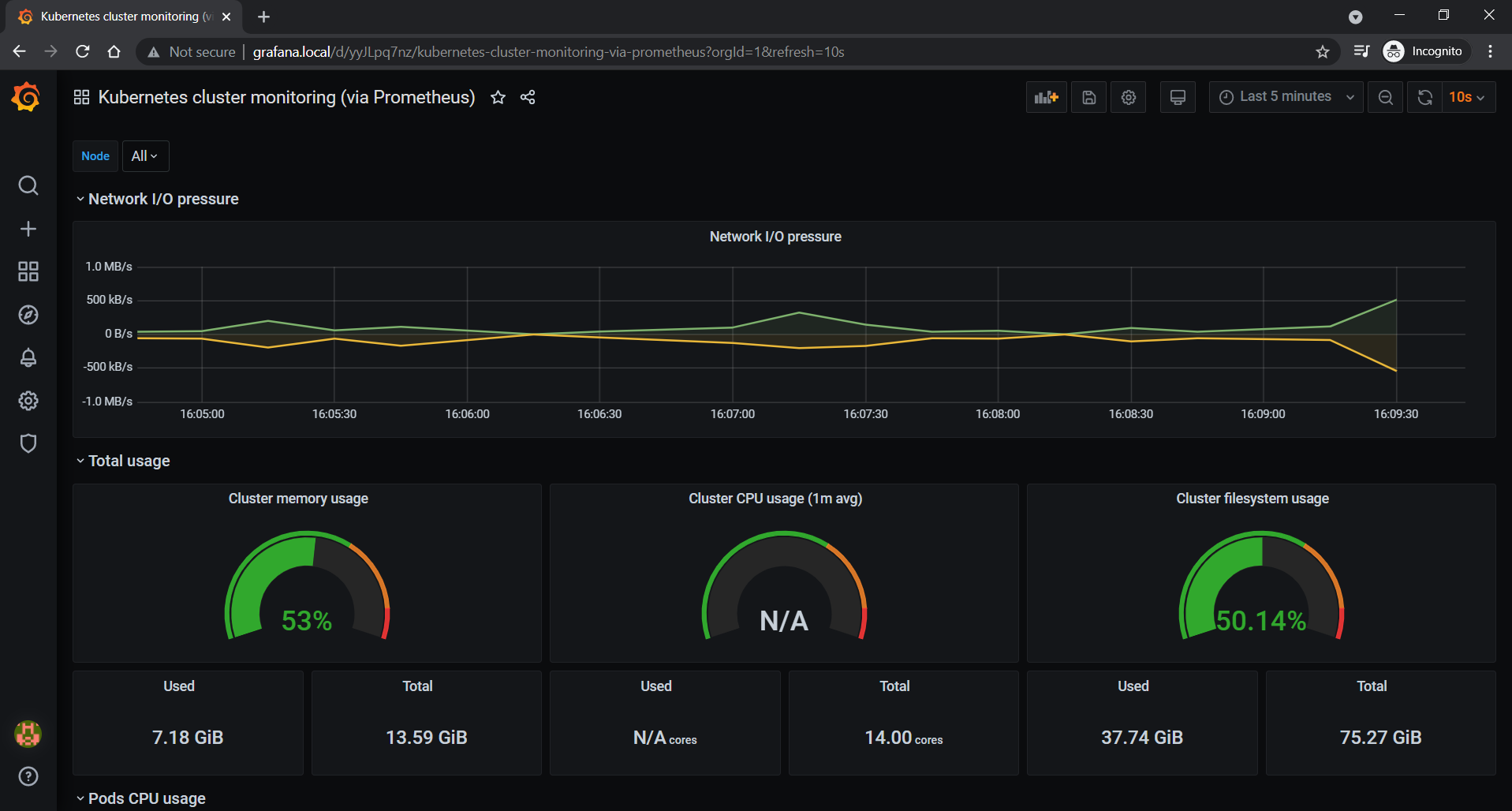Viewport: 1512px width, 811px height.
Task: Click the Not secure site info label
Action: pyautogui.click(x=192, y=51)
